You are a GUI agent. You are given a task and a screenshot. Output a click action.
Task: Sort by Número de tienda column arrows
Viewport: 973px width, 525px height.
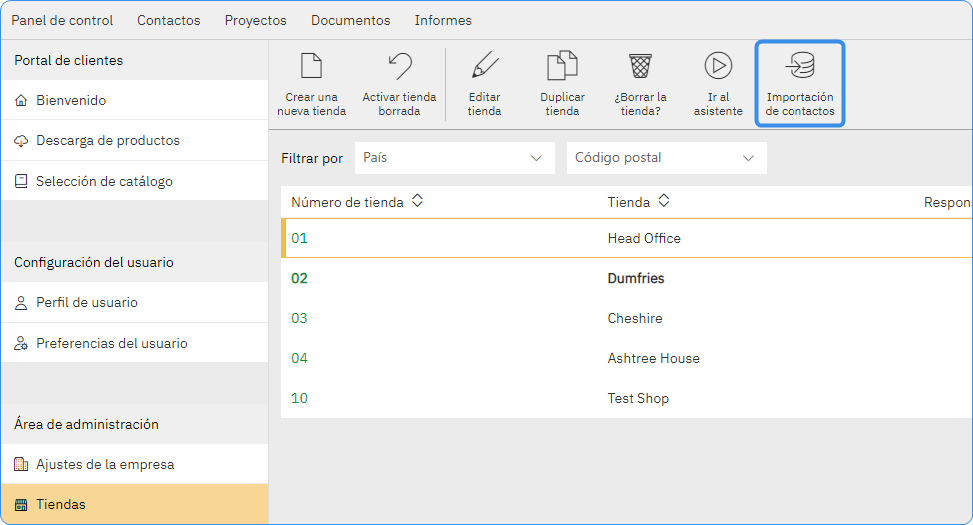[x=417, y=202]
